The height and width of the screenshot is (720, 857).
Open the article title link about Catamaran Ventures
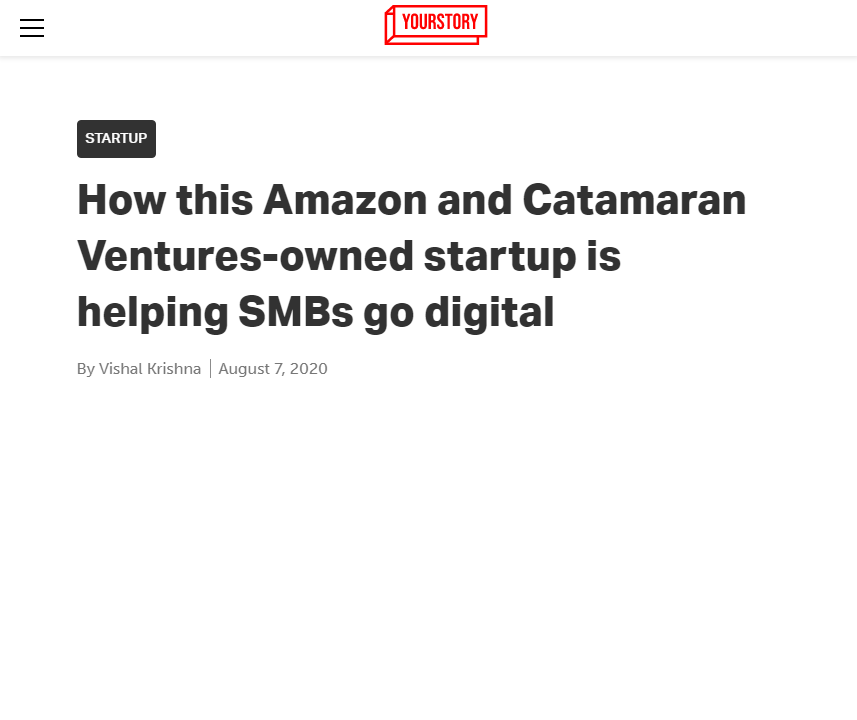[x=411, y=255]
